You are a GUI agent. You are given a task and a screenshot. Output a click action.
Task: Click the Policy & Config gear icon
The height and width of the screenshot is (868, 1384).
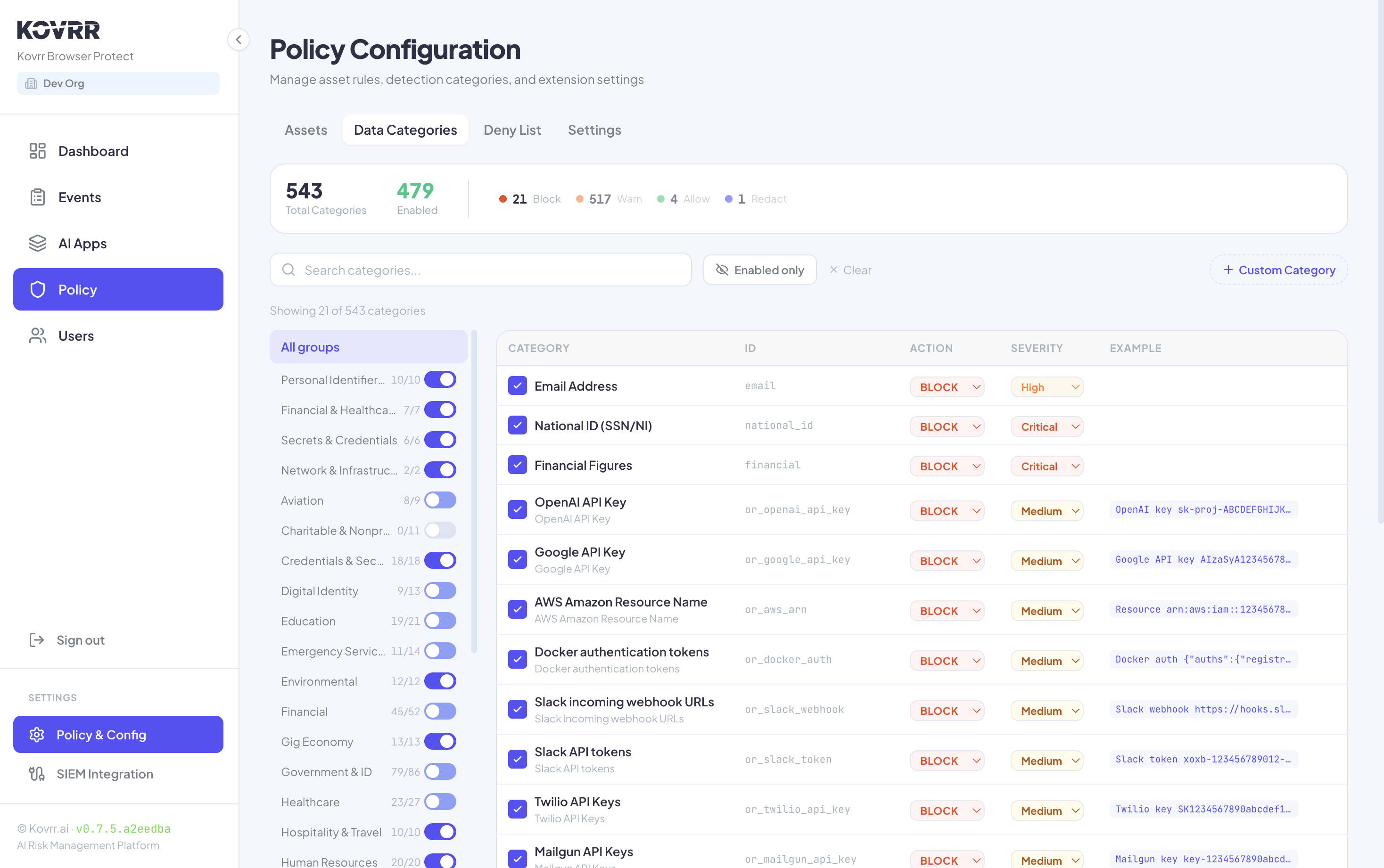[x=37, y=735]
